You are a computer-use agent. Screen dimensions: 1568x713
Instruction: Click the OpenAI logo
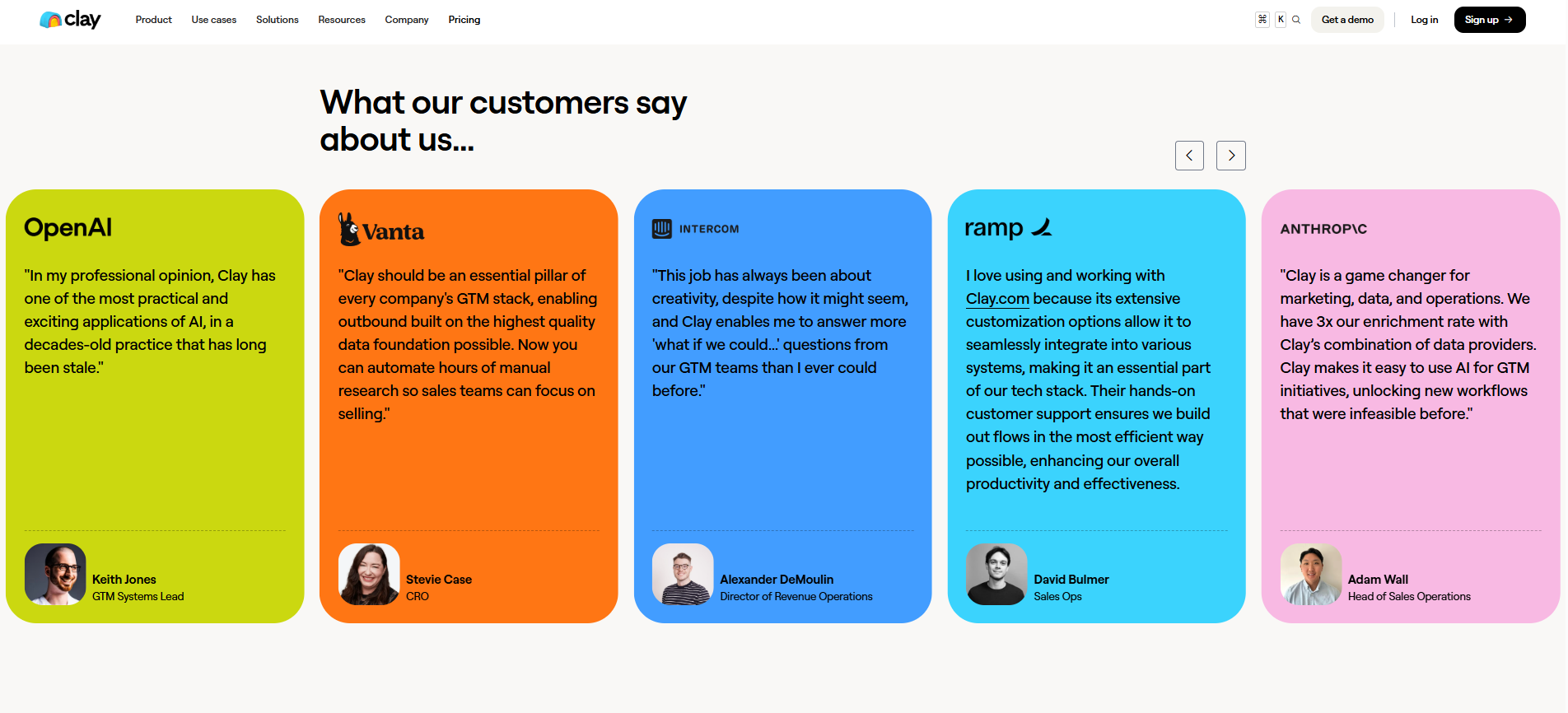click(68, 227)
